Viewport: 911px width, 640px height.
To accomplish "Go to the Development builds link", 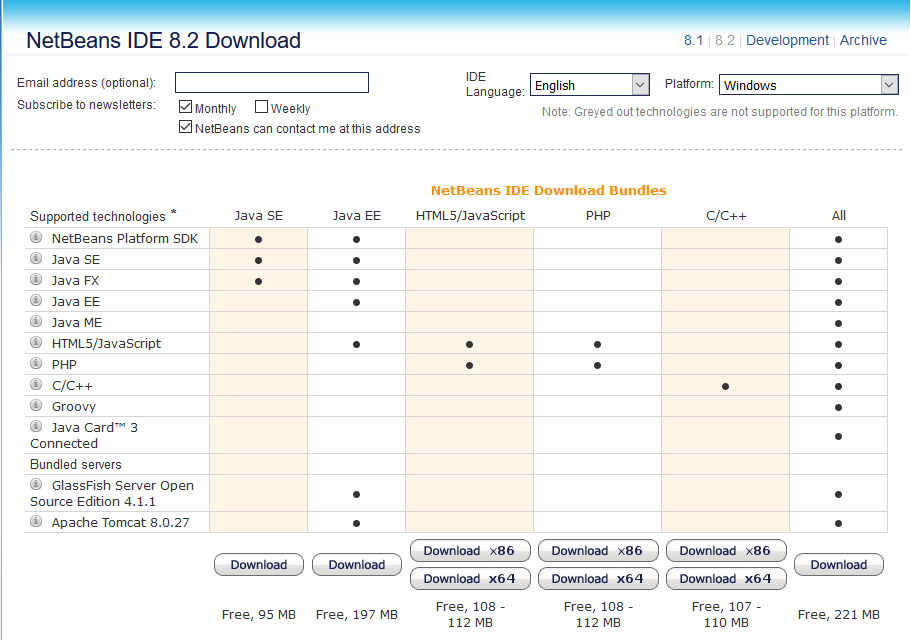I will click(x=787, y=41).
